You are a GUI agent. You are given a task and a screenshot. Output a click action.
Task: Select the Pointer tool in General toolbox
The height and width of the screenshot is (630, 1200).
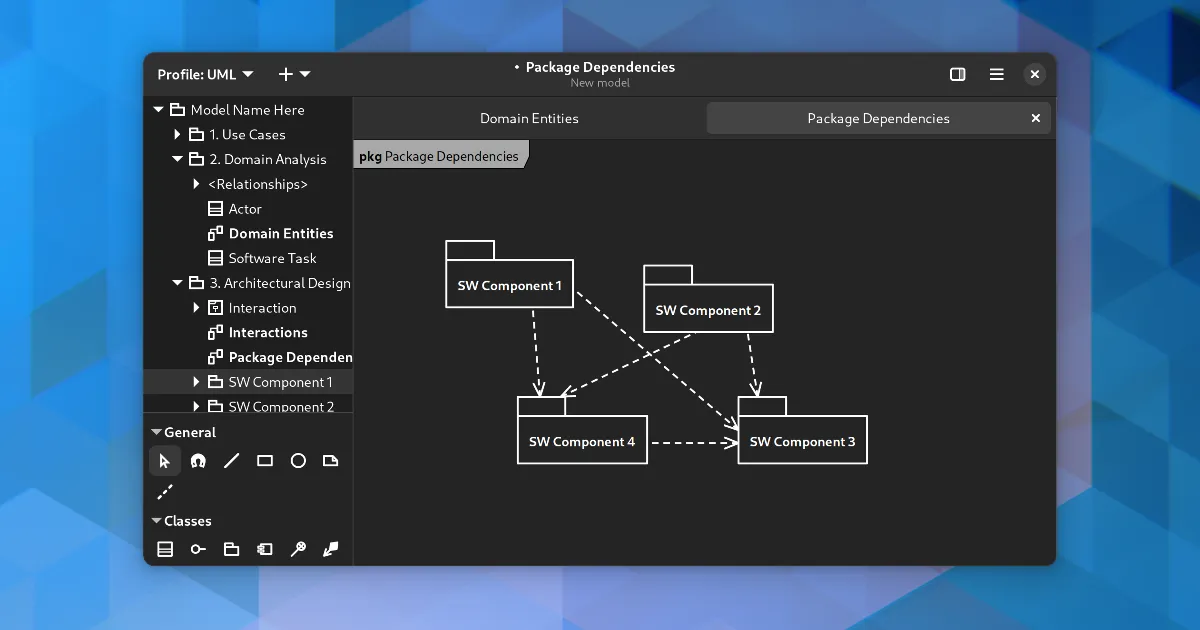(165, 461)
